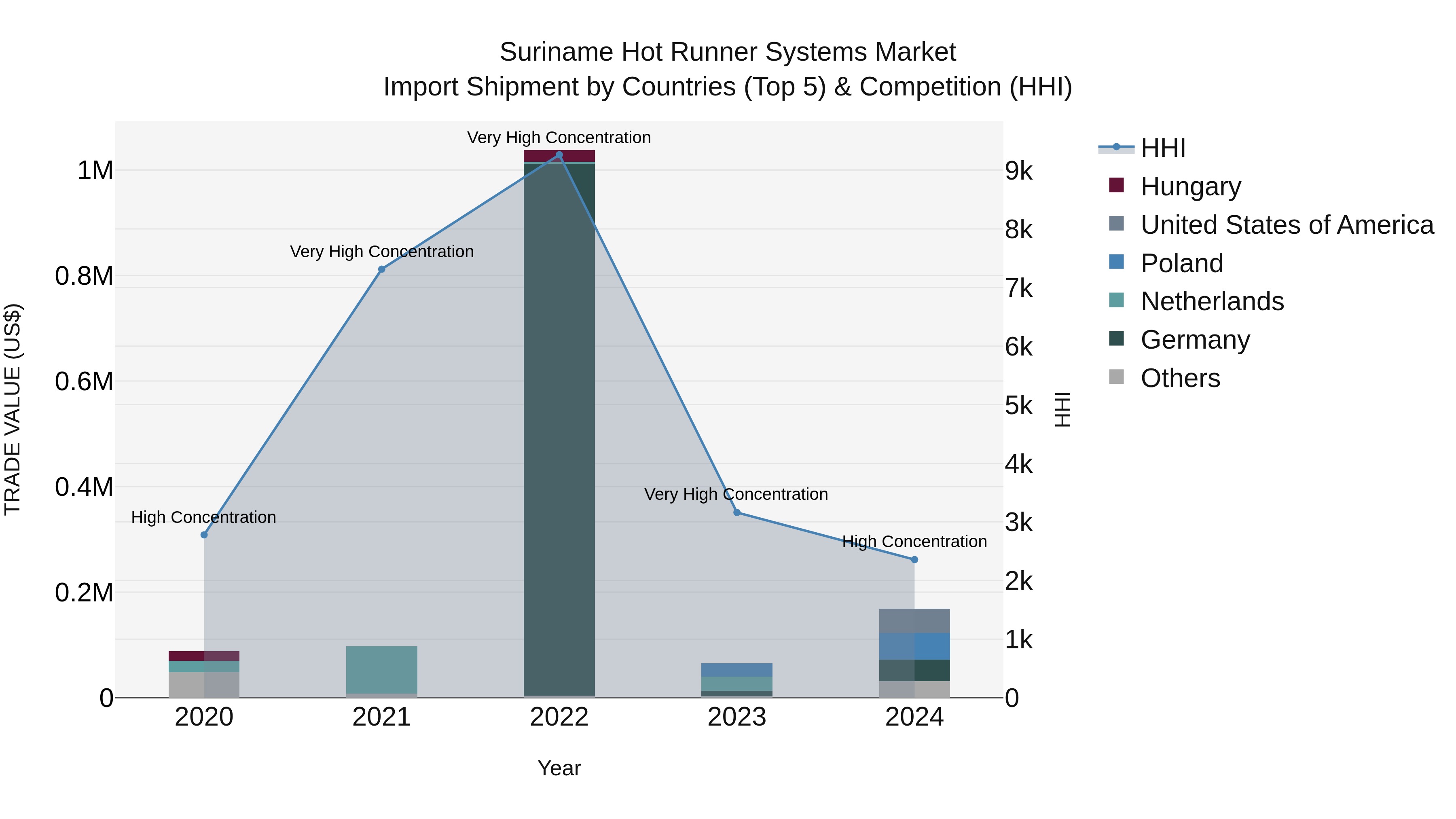Viewport: 1456px width, 819px height.
Task: Click the United States segment of 2024 bar
Action: [x=914, y=621]
